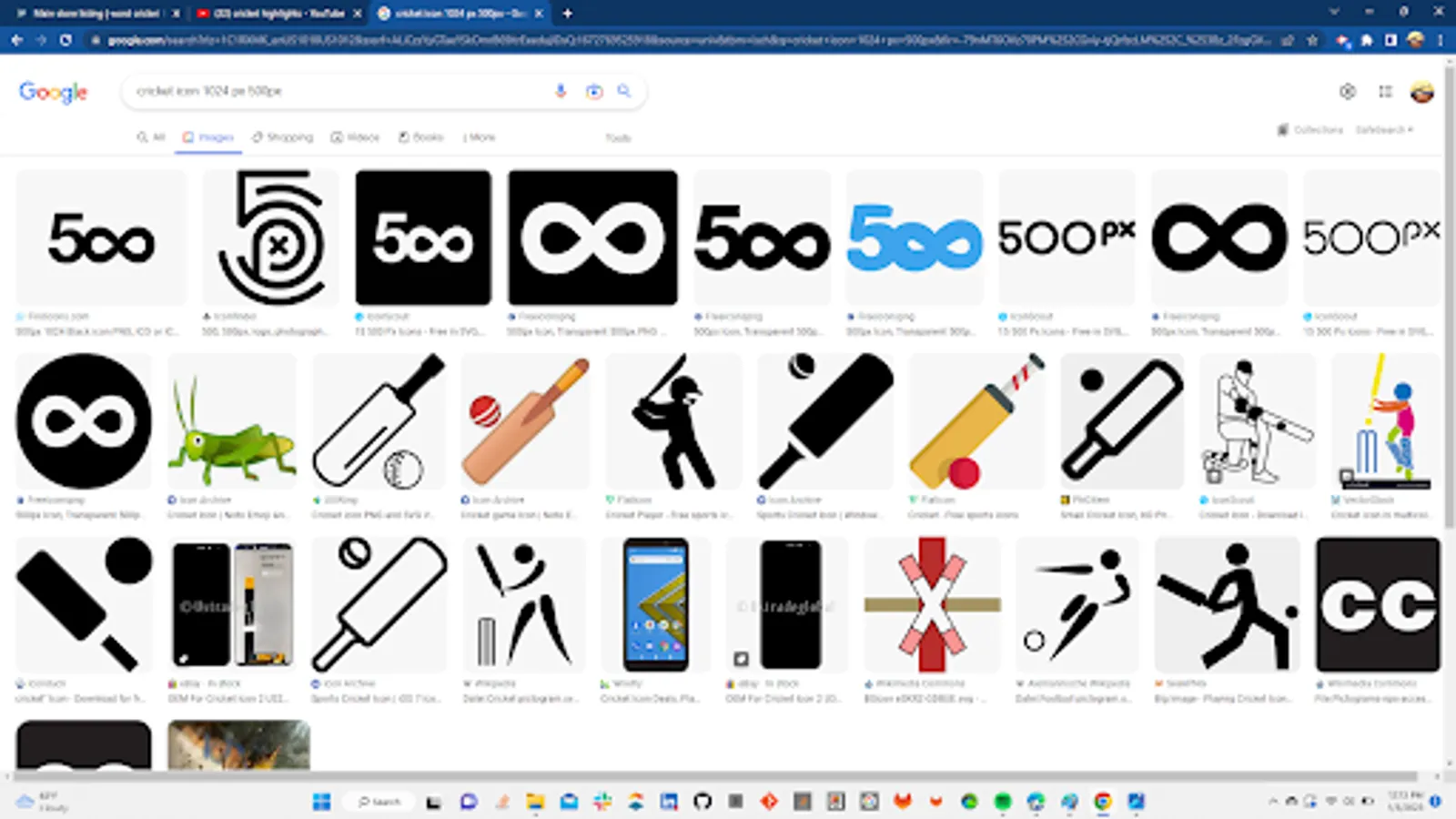
Task: Open the red ball and wooden bat image
Action: (x=526, y=421)
